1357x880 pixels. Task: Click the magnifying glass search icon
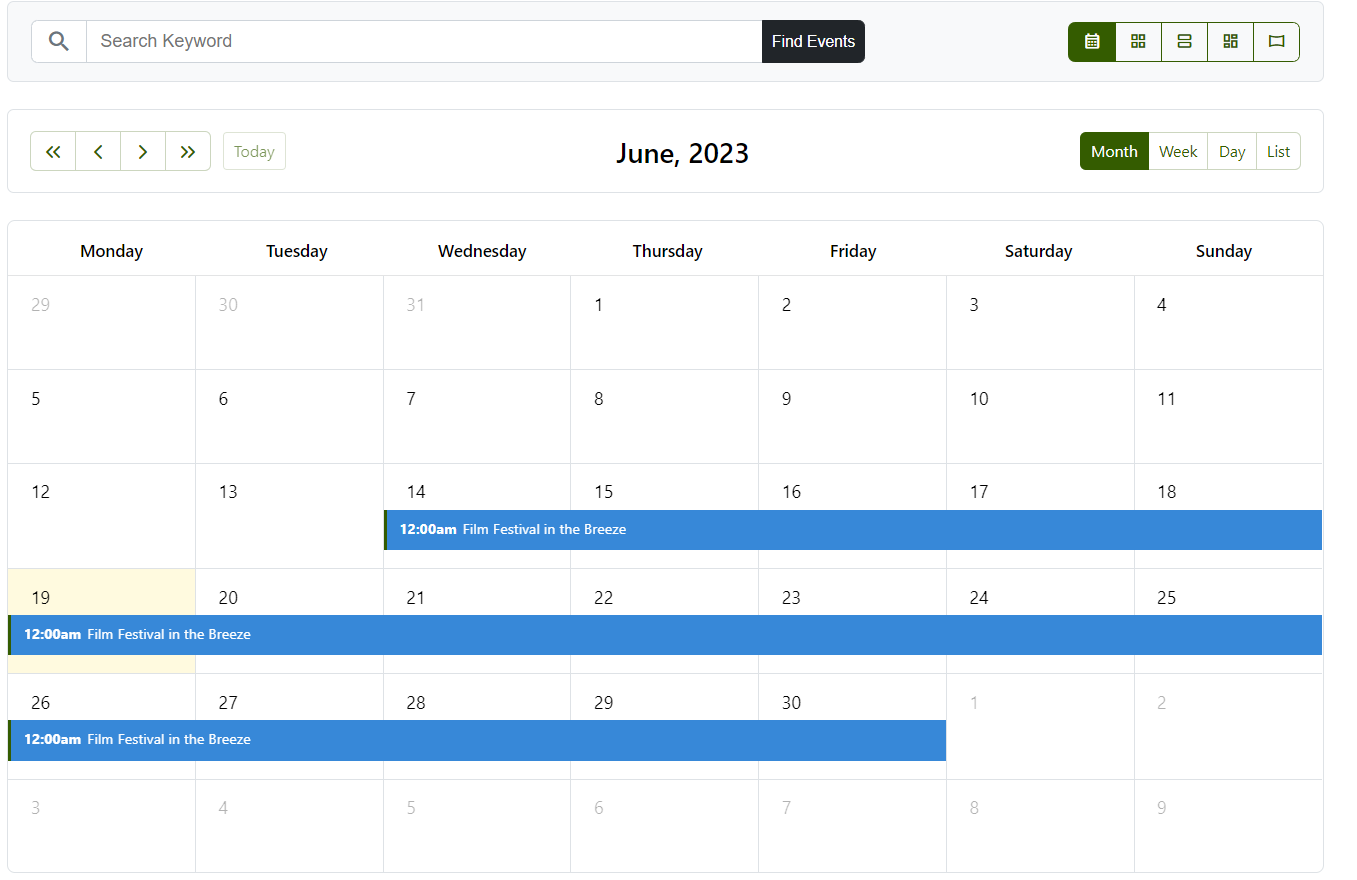pyautogui.click(x=59, y=42)
